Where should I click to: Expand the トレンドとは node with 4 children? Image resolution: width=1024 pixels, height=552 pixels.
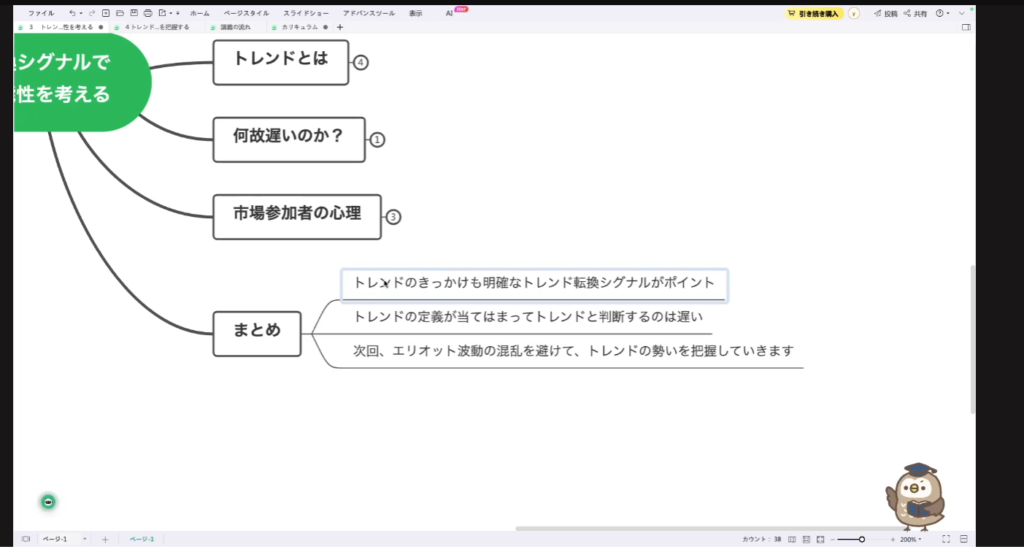click(361, 62)
